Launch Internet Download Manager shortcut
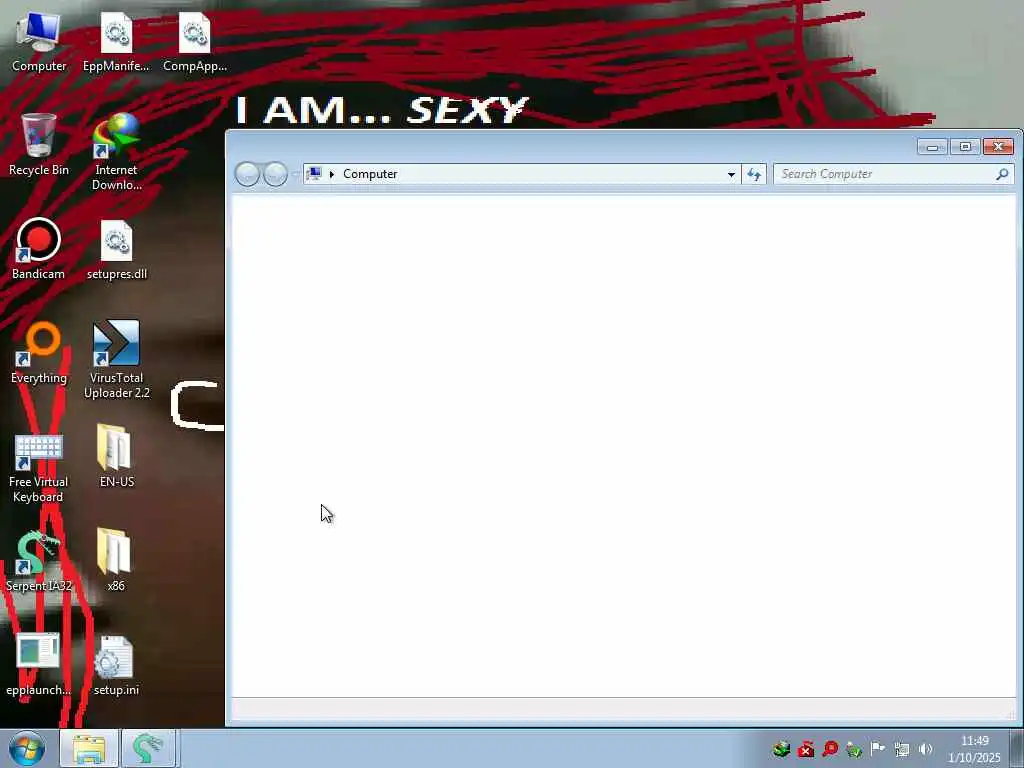The image size is (1024, 768). coord(116,152)
